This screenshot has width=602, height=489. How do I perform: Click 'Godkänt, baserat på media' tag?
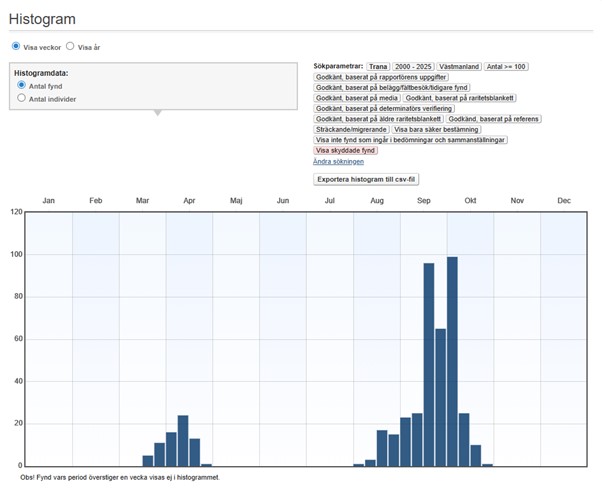coord(357,98)
